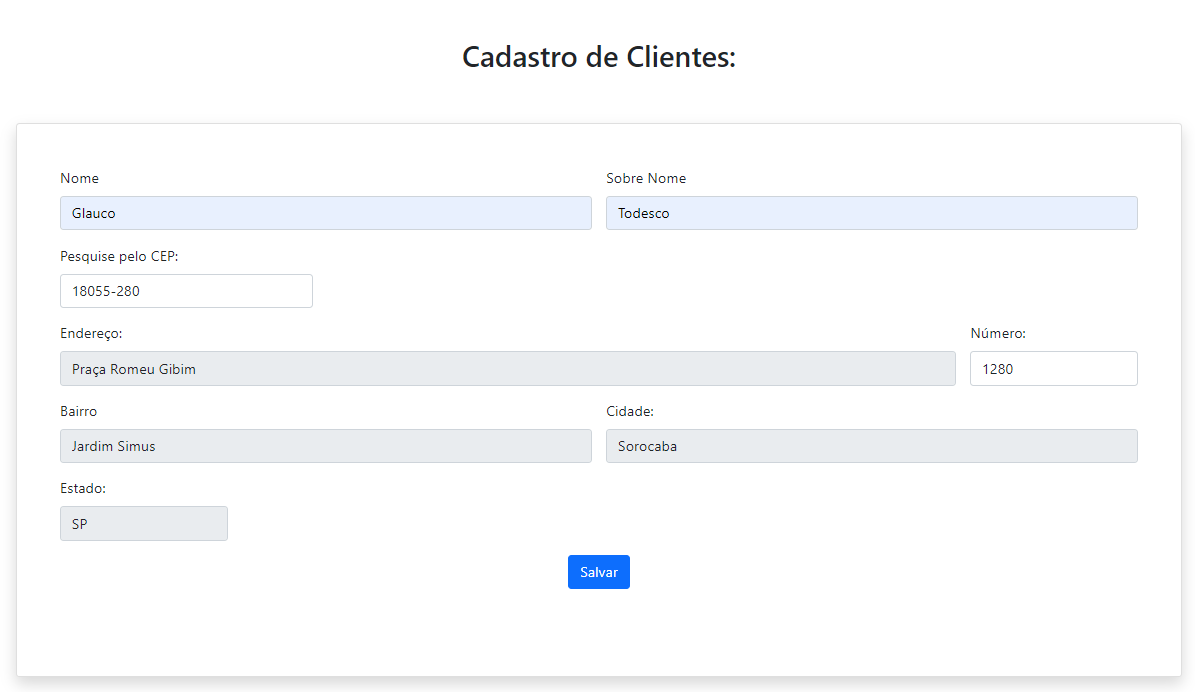1195x692 pixels.
Task: Click the "Cidade:" label
Action: 630,411
